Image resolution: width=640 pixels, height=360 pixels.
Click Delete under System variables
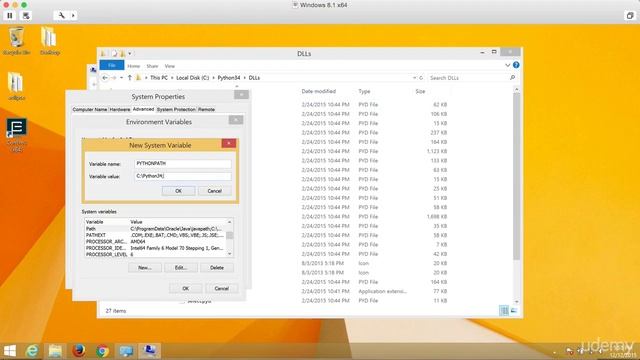(x=217, y=268)
